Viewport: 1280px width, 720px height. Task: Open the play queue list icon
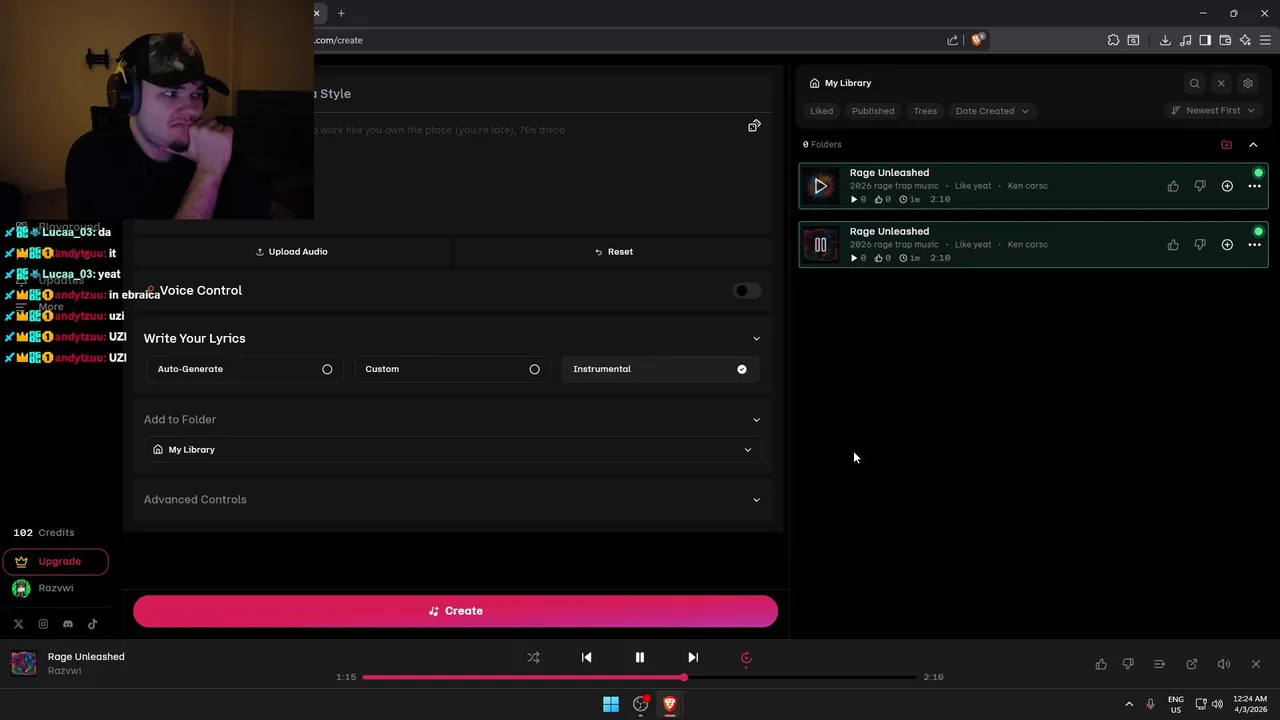click(1160, 664)
